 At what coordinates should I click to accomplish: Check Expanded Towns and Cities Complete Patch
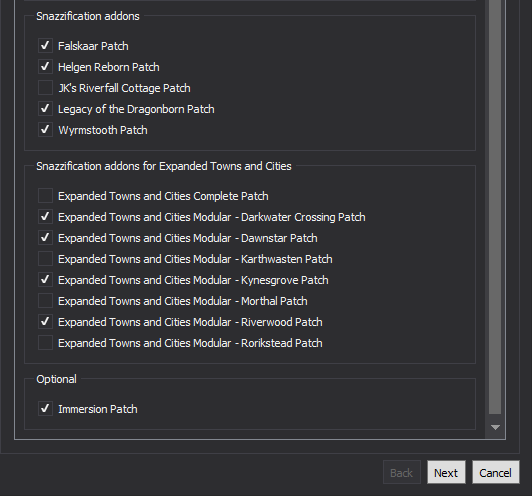[45, 196]
